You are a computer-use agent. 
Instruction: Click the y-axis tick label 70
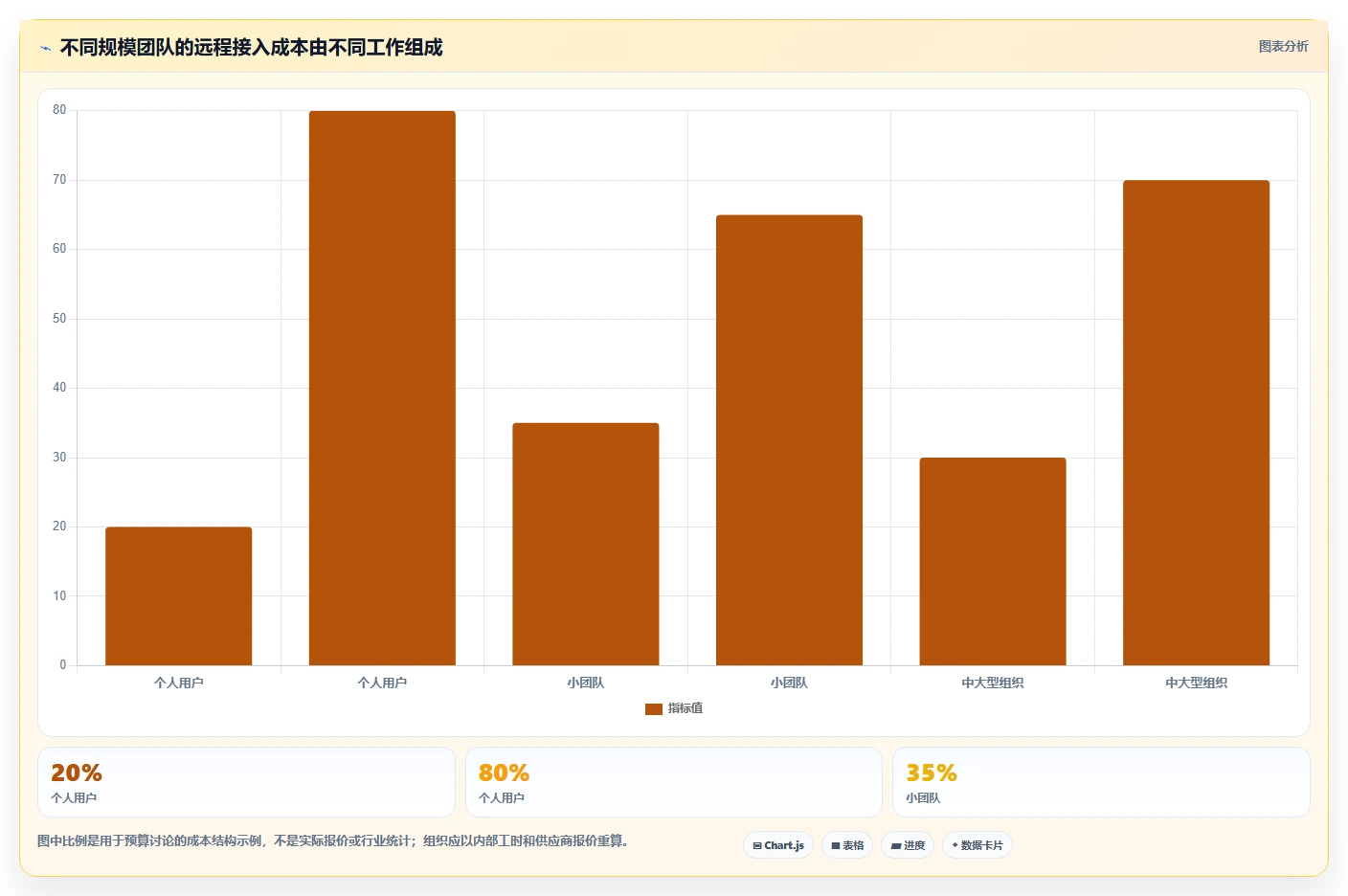pyautogui.click(x=59, y=180)
